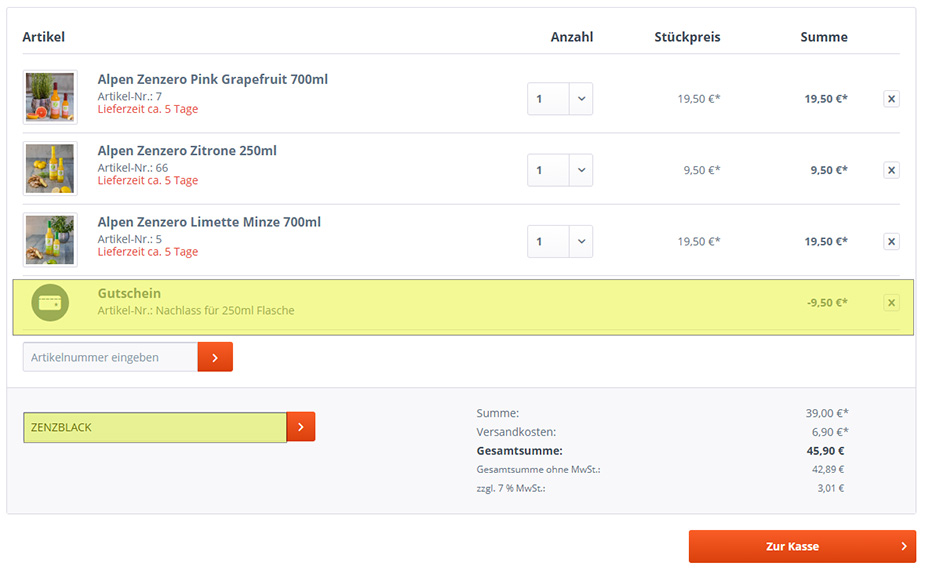The image size is (925, 570).
Task: Remove Alpen Zenzero Zitrone 250ml item
Action: coord(891,170)
